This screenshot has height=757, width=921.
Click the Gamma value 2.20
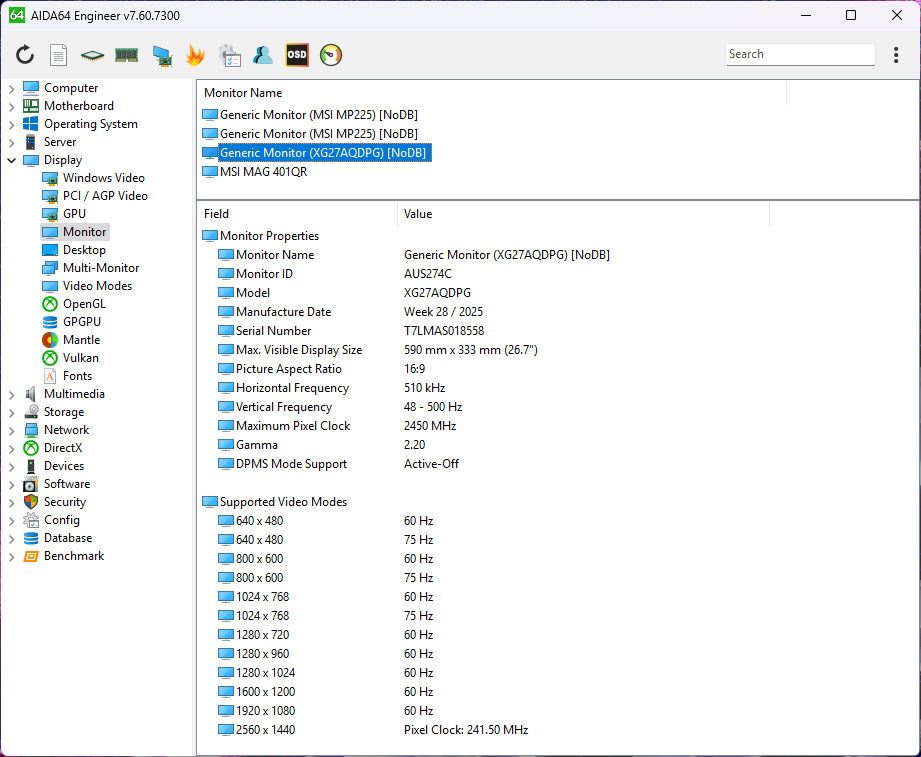[x=414, y=445]
